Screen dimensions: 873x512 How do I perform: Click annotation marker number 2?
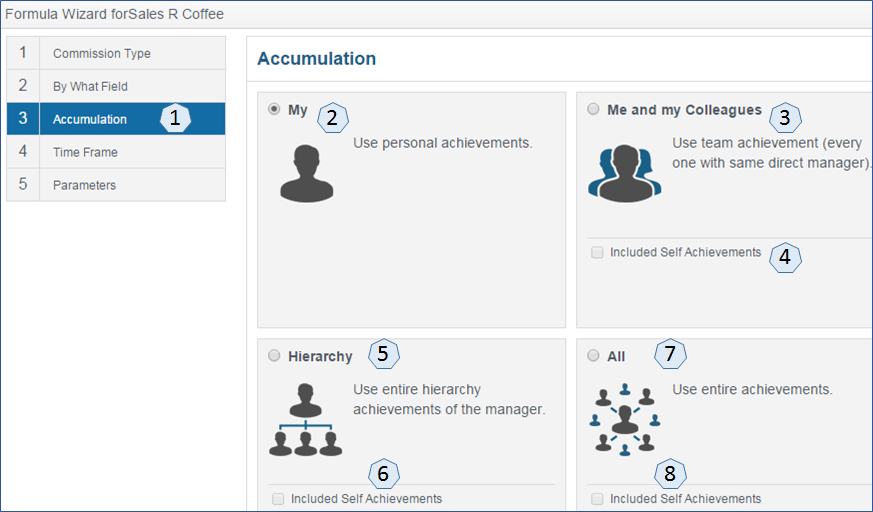pos(332,118)
